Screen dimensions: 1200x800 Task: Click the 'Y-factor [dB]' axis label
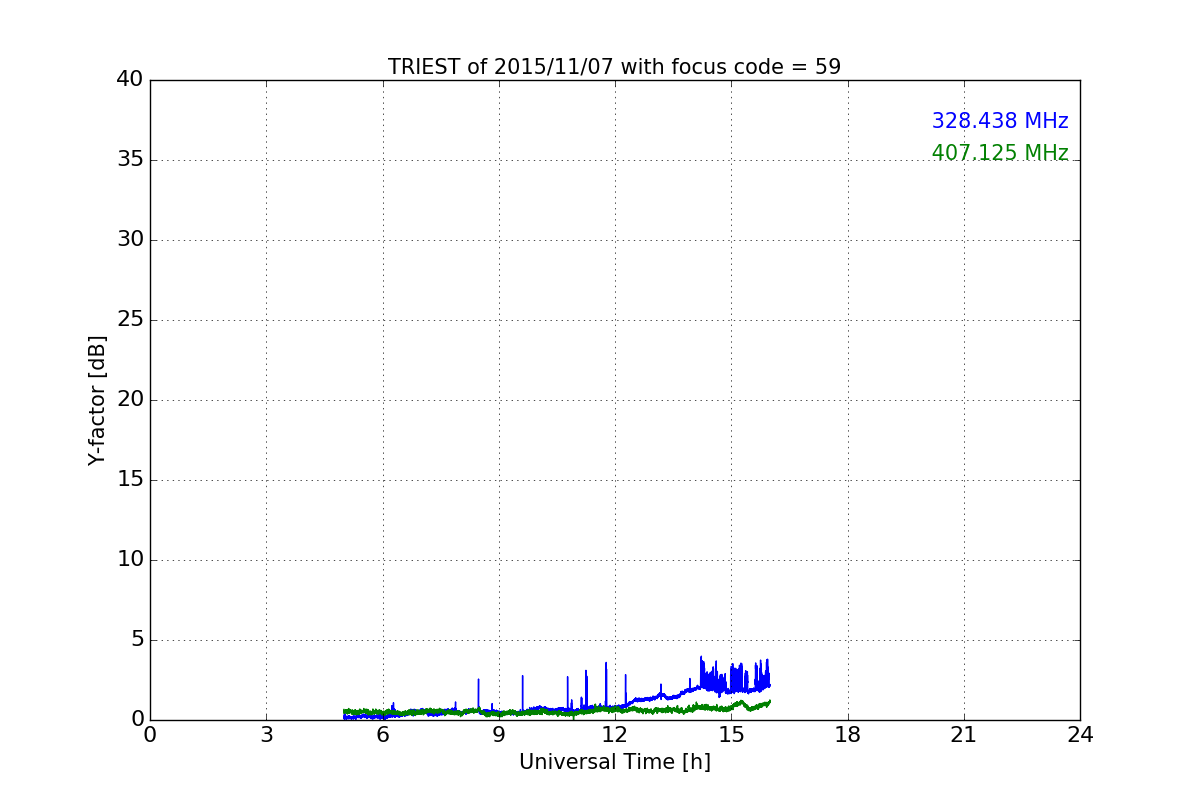[97, 400]
